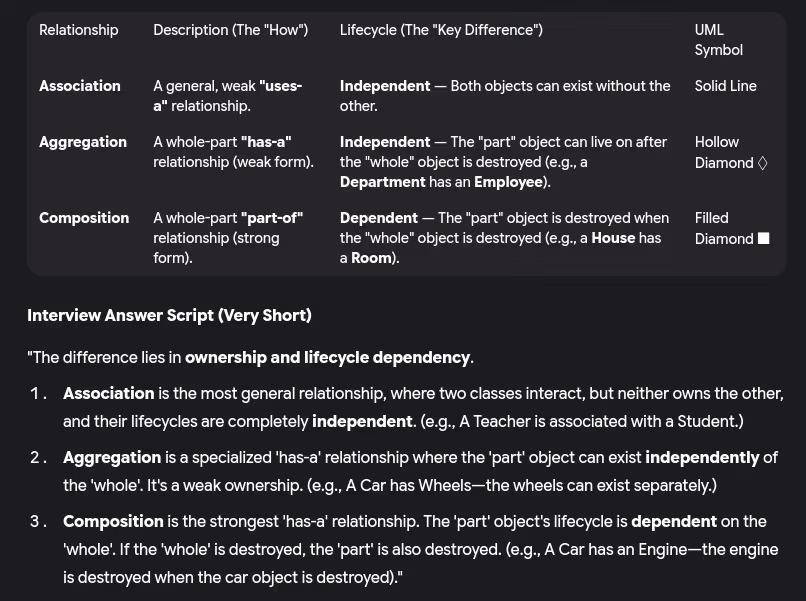Click the bold word "independently" in item two

pos(702,457)
